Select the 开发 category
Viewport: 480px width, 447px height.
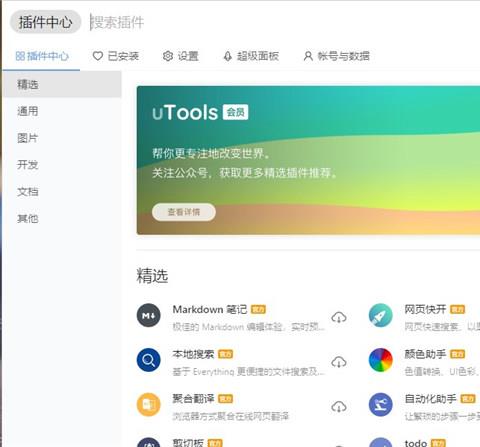click(x=62, y=165)
